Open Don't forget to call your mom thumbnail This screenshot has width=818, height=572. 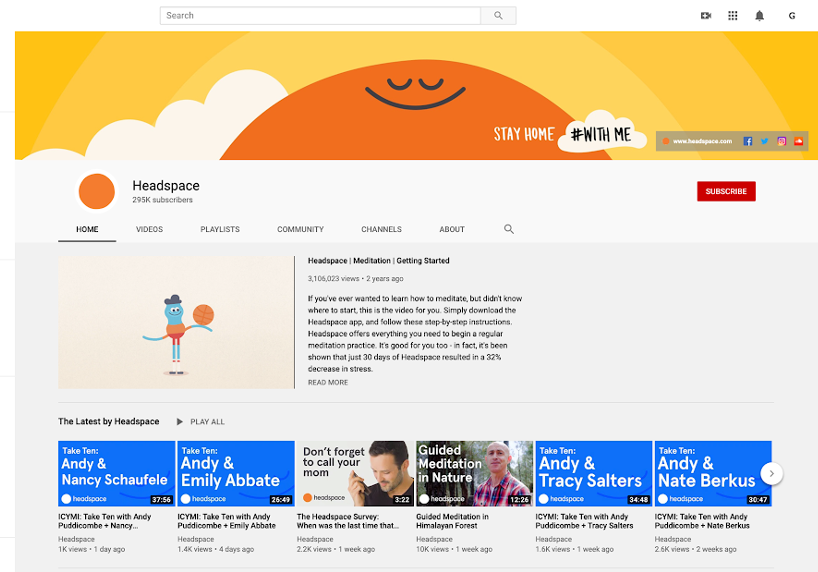(355, 473)
